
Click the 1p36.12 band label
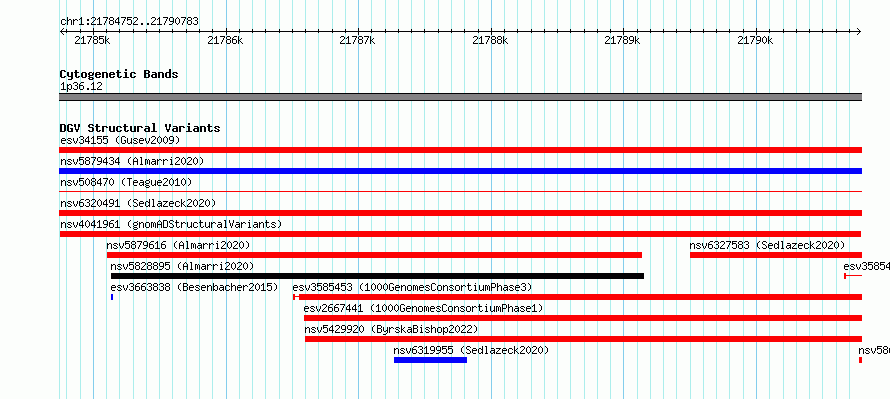point(81,87)
